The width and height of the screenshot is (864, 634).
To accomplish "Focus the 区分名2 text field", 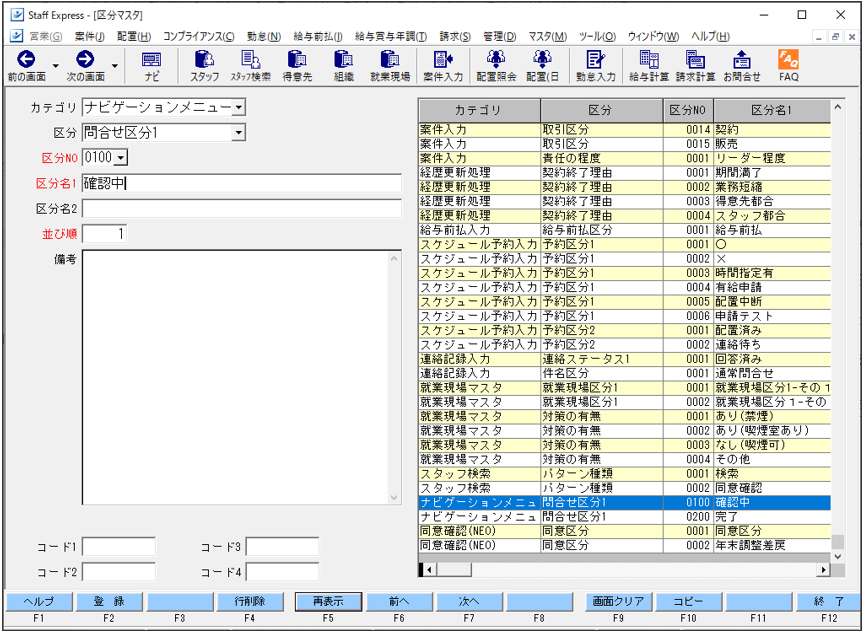I will point(242,209).
